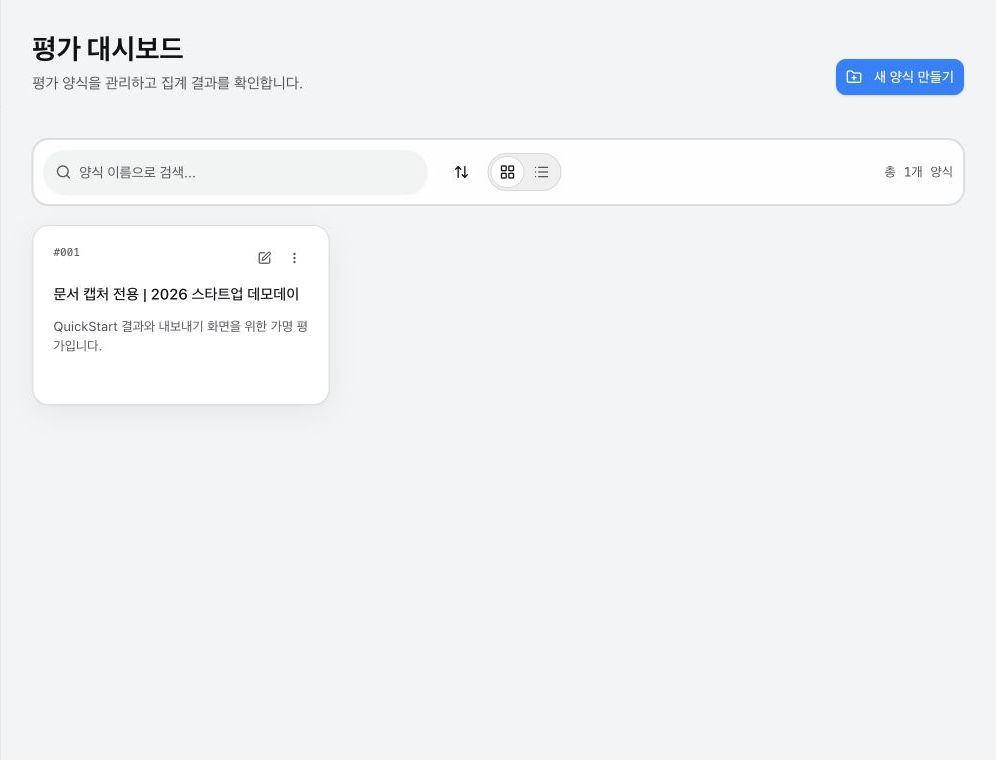Switch to list view
The width and height of the screenshot is (996, 760).
coord(541,172)
